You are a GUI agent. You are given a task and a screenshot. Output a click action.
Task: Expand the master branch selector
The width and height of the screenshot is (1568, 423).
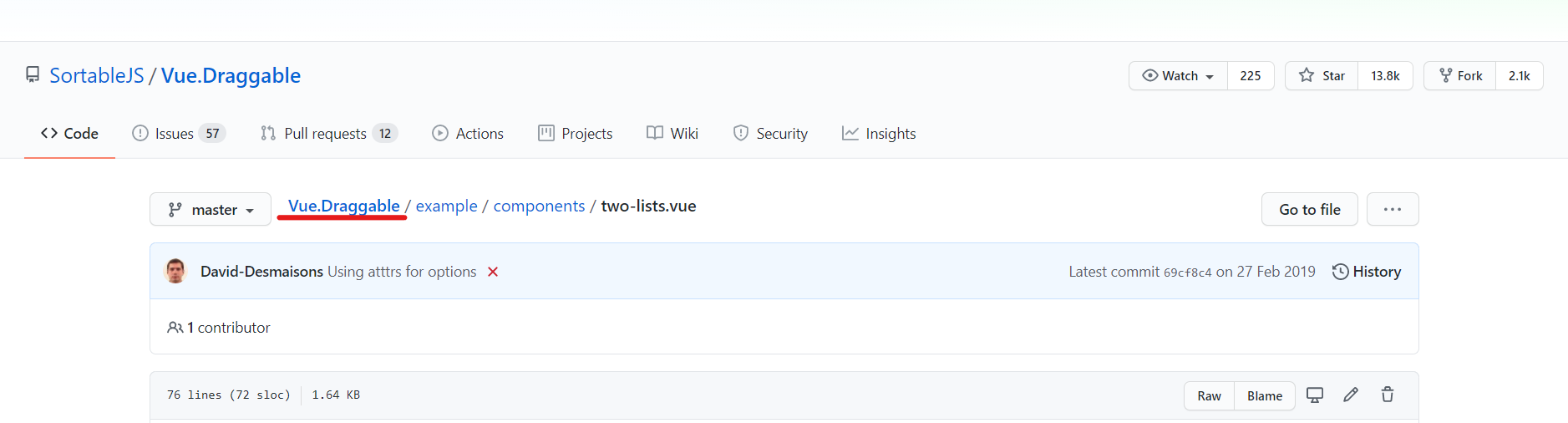[x=211, y=209]
